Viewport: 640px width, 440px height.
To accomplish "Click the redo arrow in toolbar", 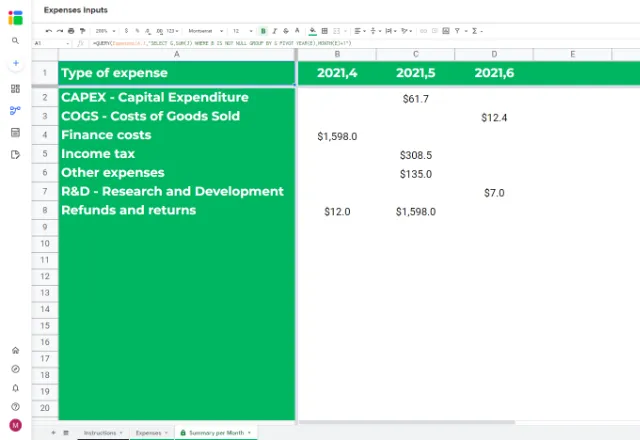I will click(x=60, y=31).
